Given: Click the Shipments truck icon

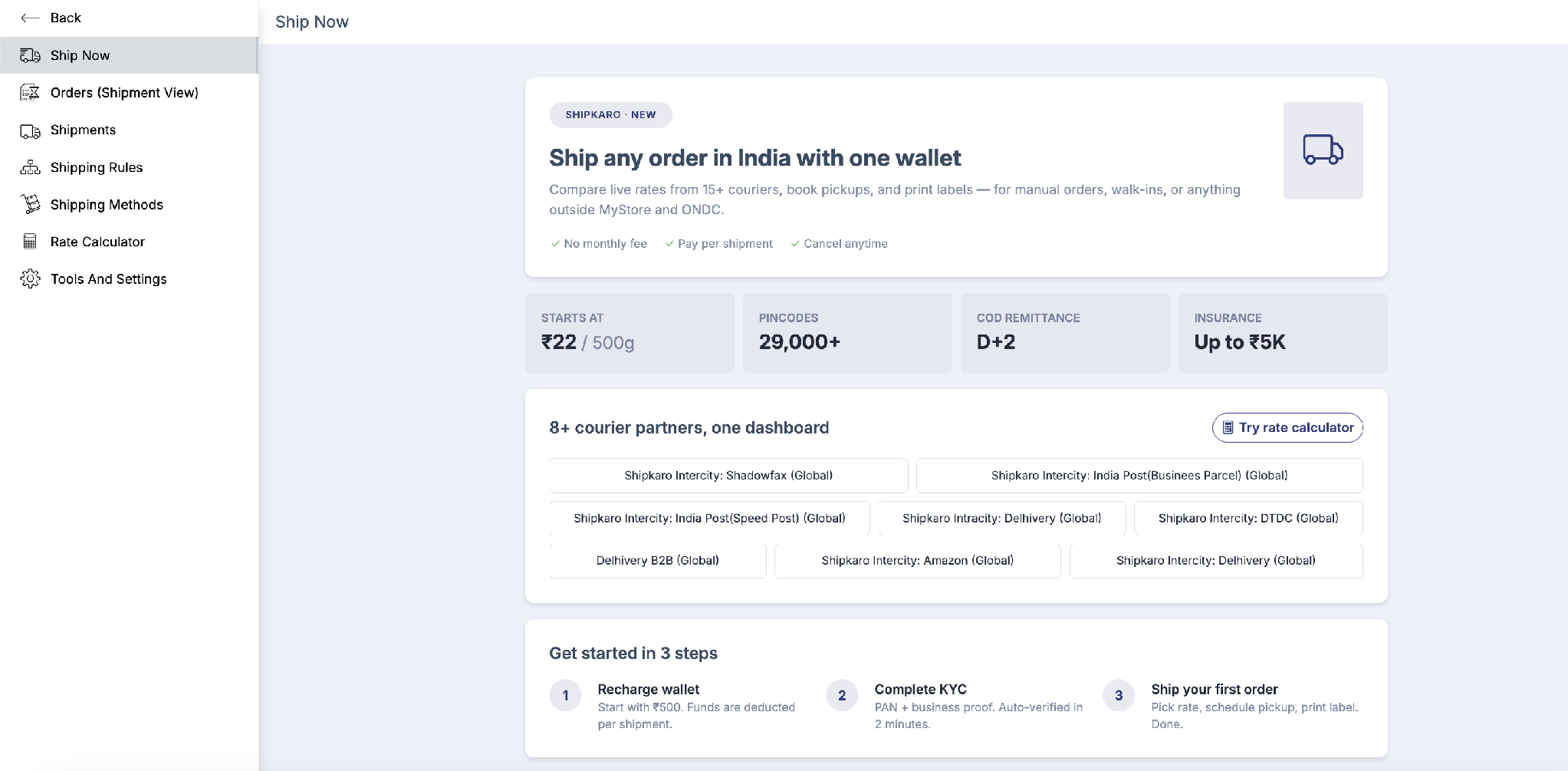Looking at the screenshot, I should tap(30, 131).
